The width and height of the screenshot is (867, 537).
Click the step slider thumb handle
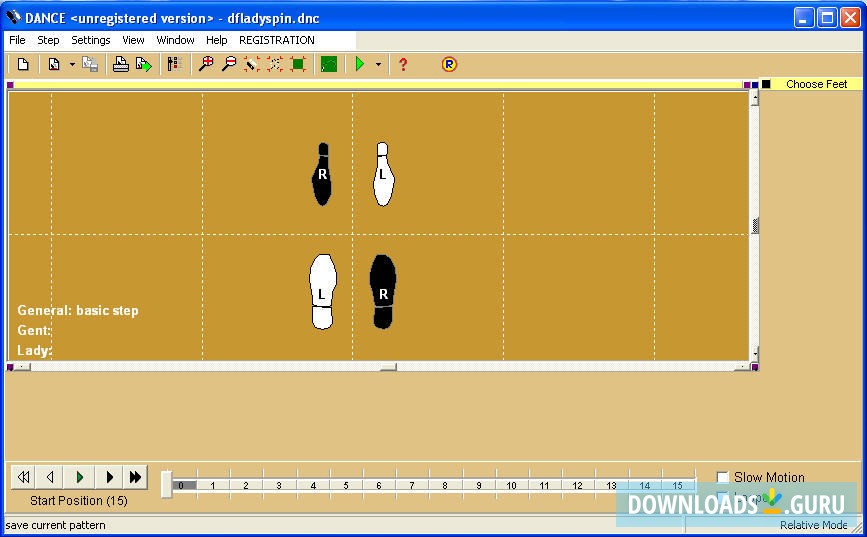coord(166,484)
